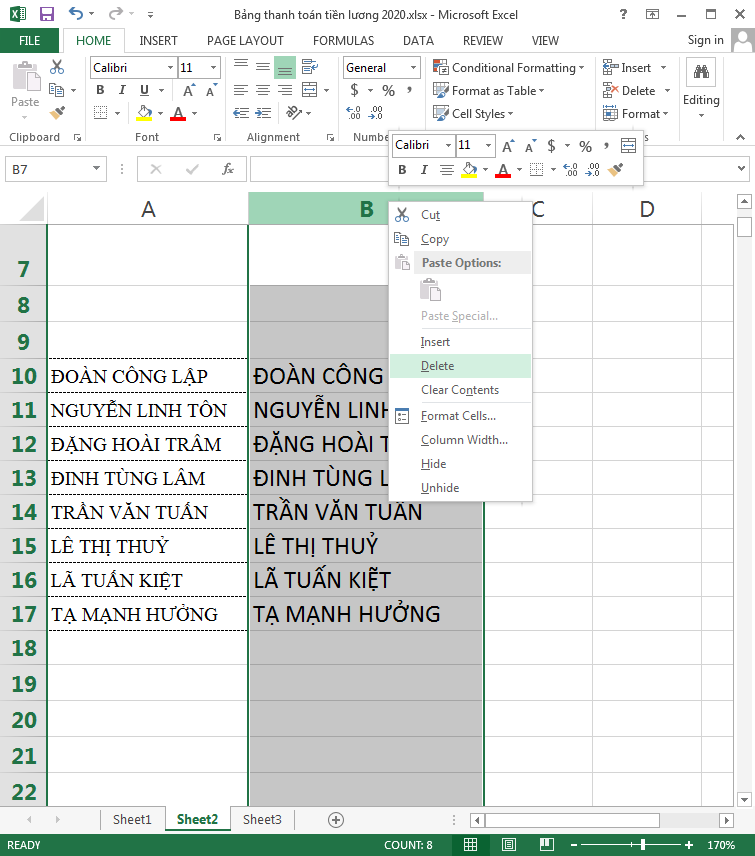755x856 pixels.
Task: Click the Format Painter brush in Clipboard group
Action: [57, 113]
